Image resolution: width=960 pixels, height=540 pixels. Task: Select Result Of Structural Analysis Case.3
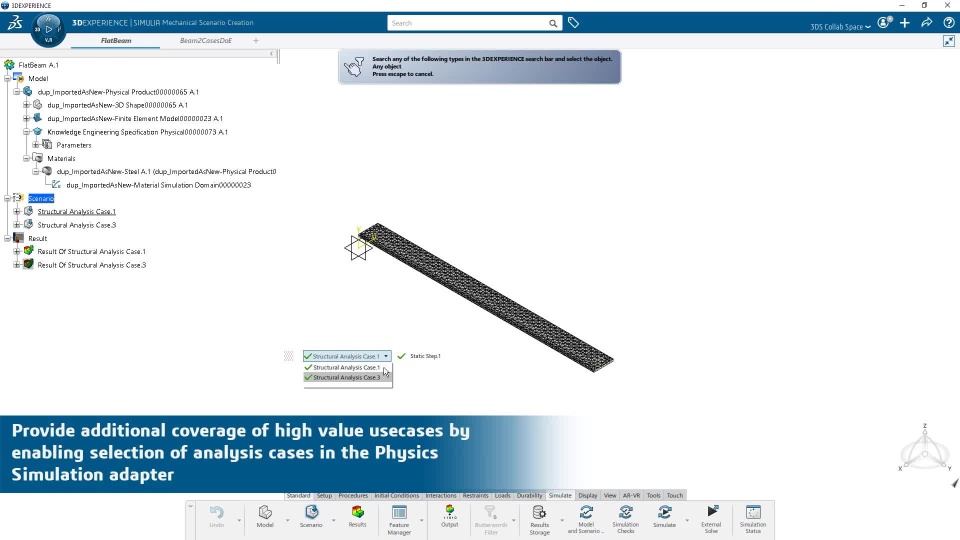(91, 265)
